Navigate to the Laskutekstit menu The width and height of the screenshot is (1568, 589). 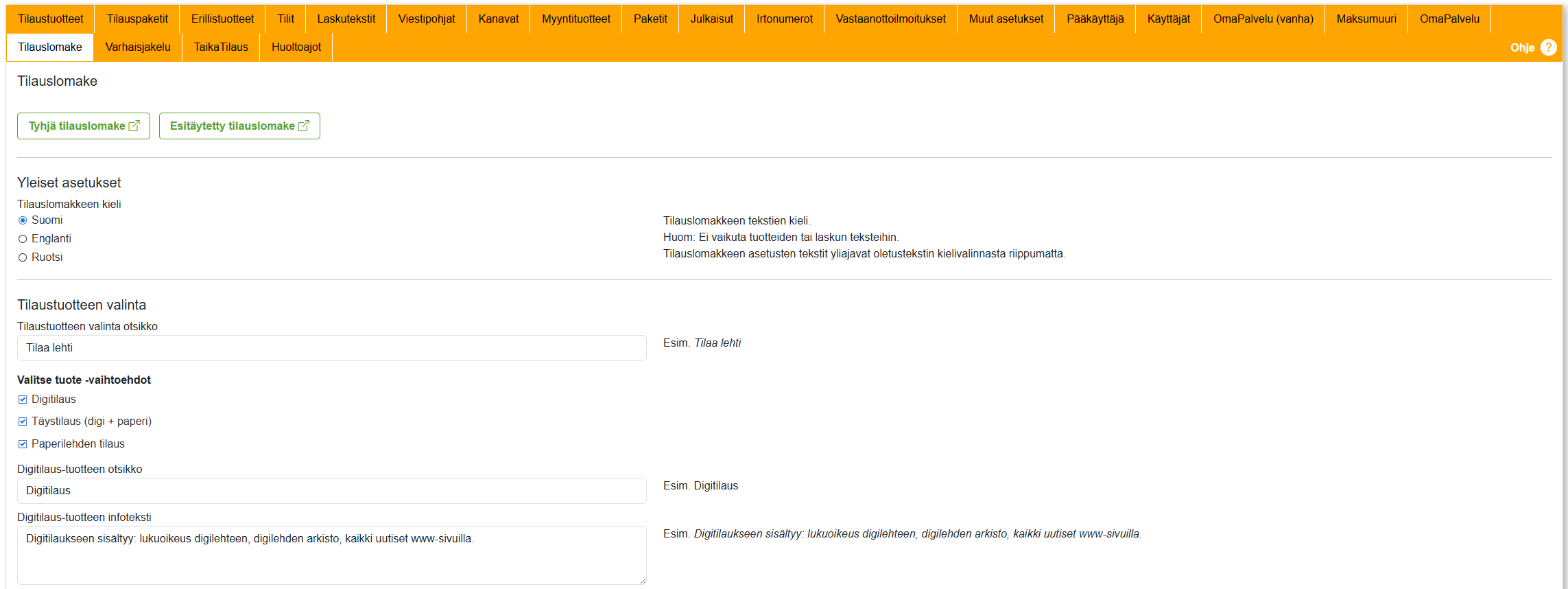pos(346,19)
